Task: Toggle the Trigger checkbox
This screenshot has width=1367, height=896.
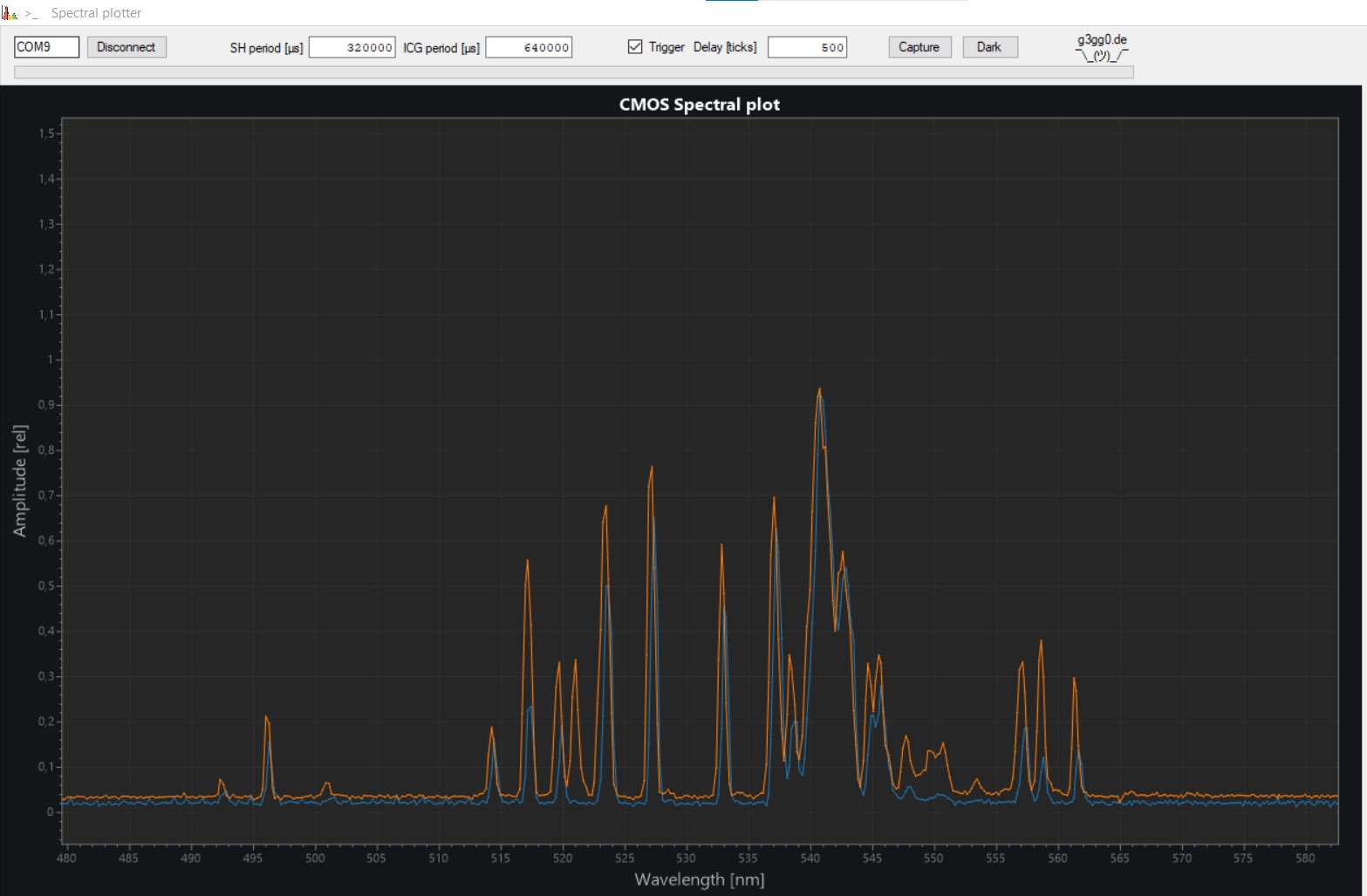Action: click(635, 47)
